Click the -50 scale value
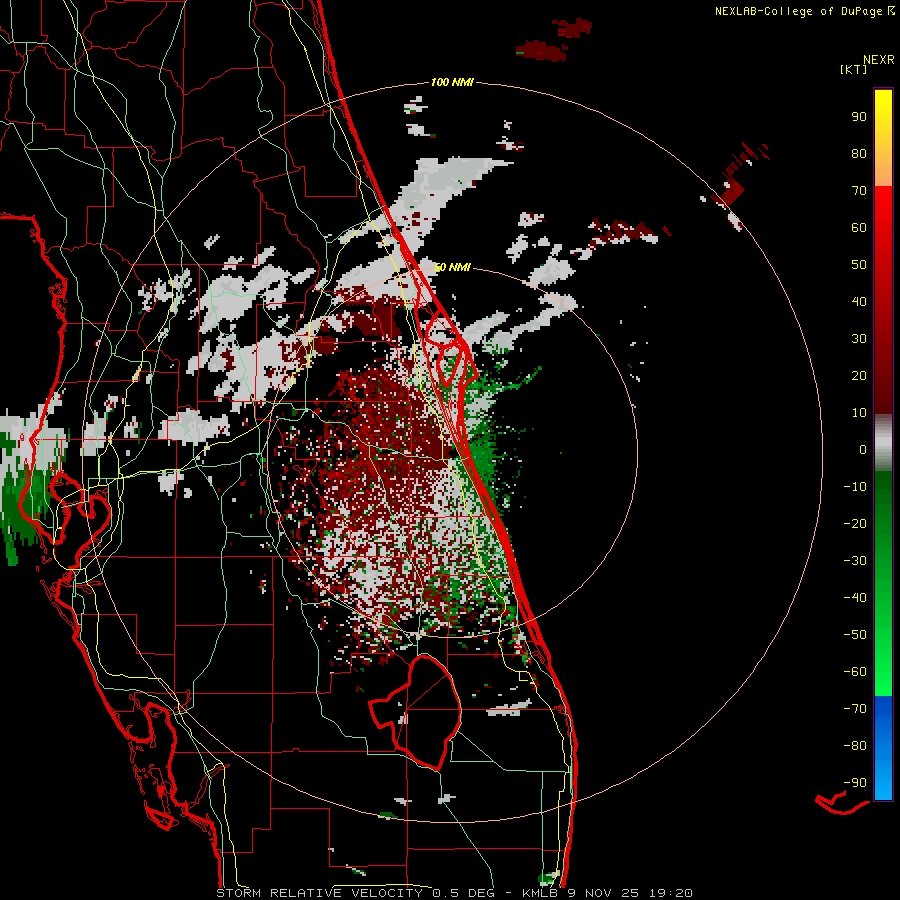 pos(855,635)
